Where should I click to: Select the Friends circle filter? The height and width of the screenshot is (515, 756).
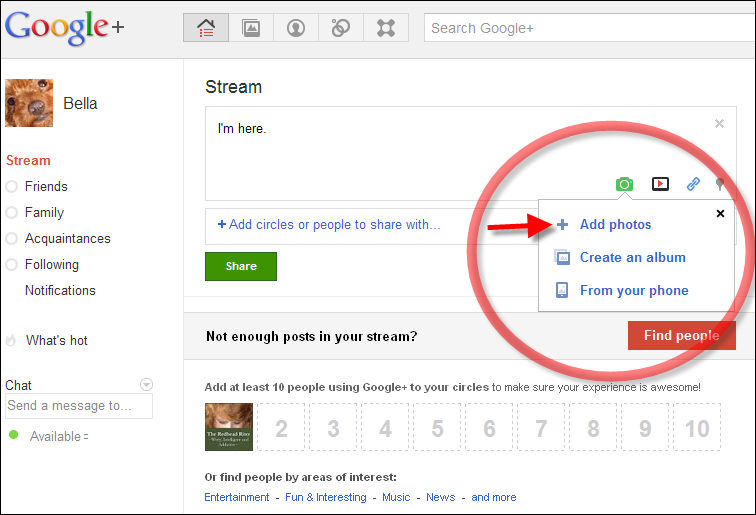pos(46,186)
